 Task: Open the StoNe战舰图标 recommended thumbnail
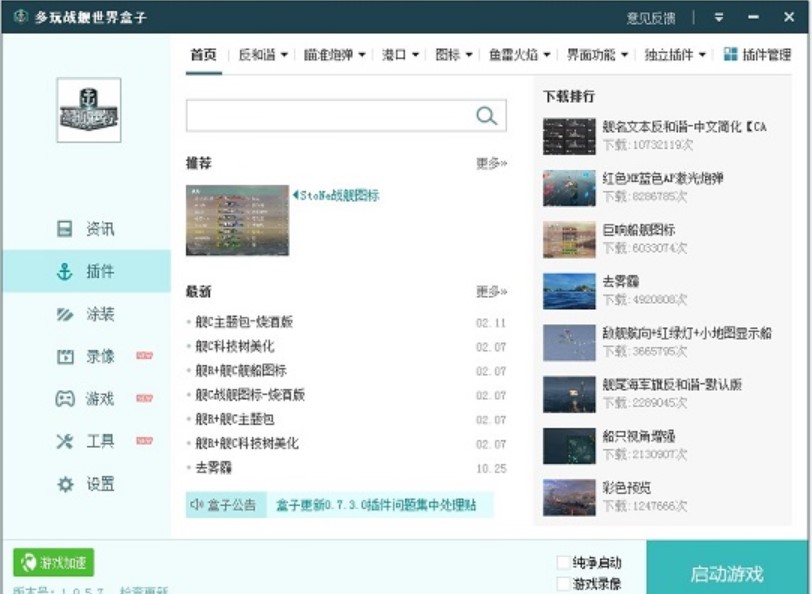[237, 220]
